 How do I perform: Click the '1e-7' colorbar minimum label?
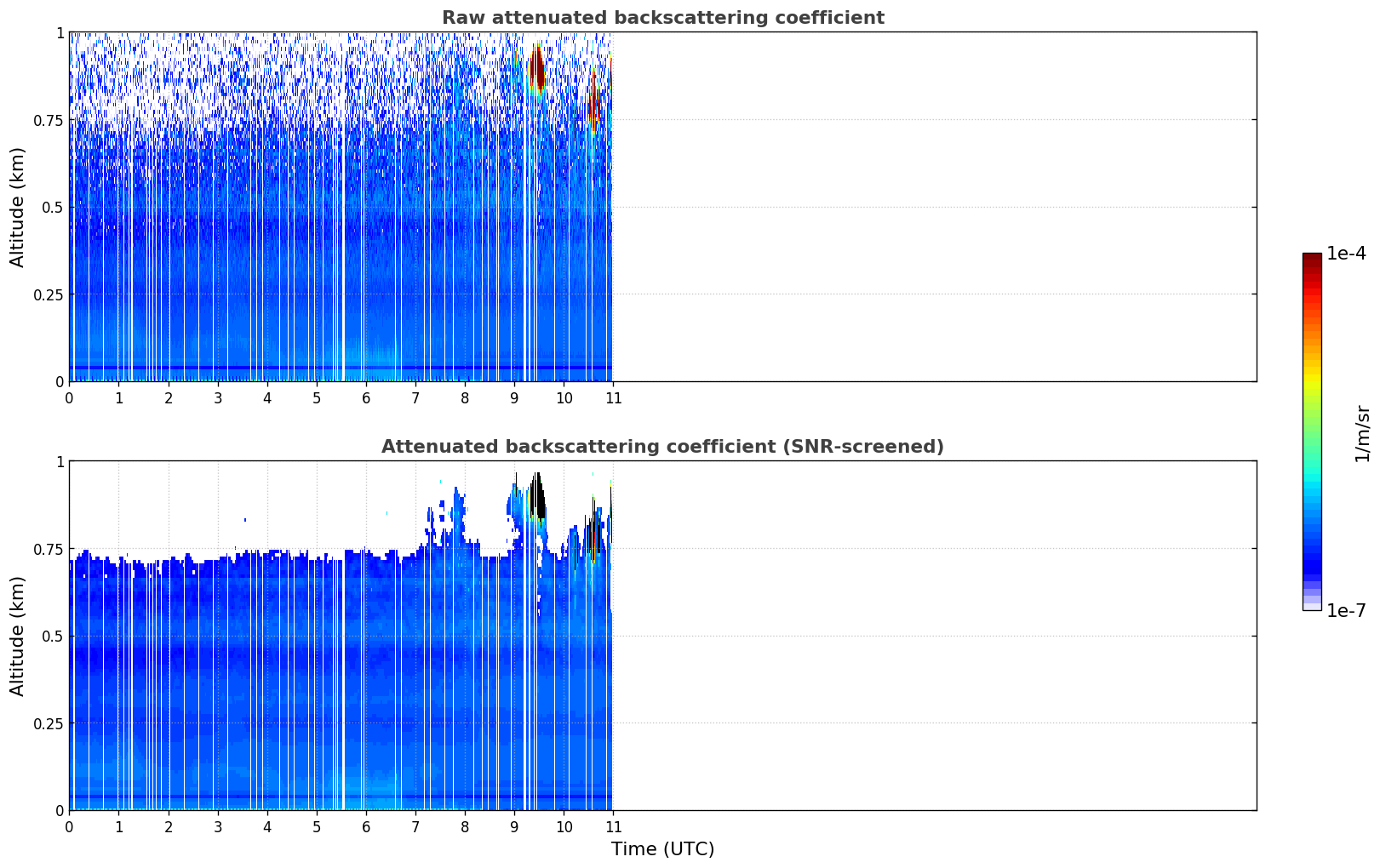click(x=1346, y=610)
